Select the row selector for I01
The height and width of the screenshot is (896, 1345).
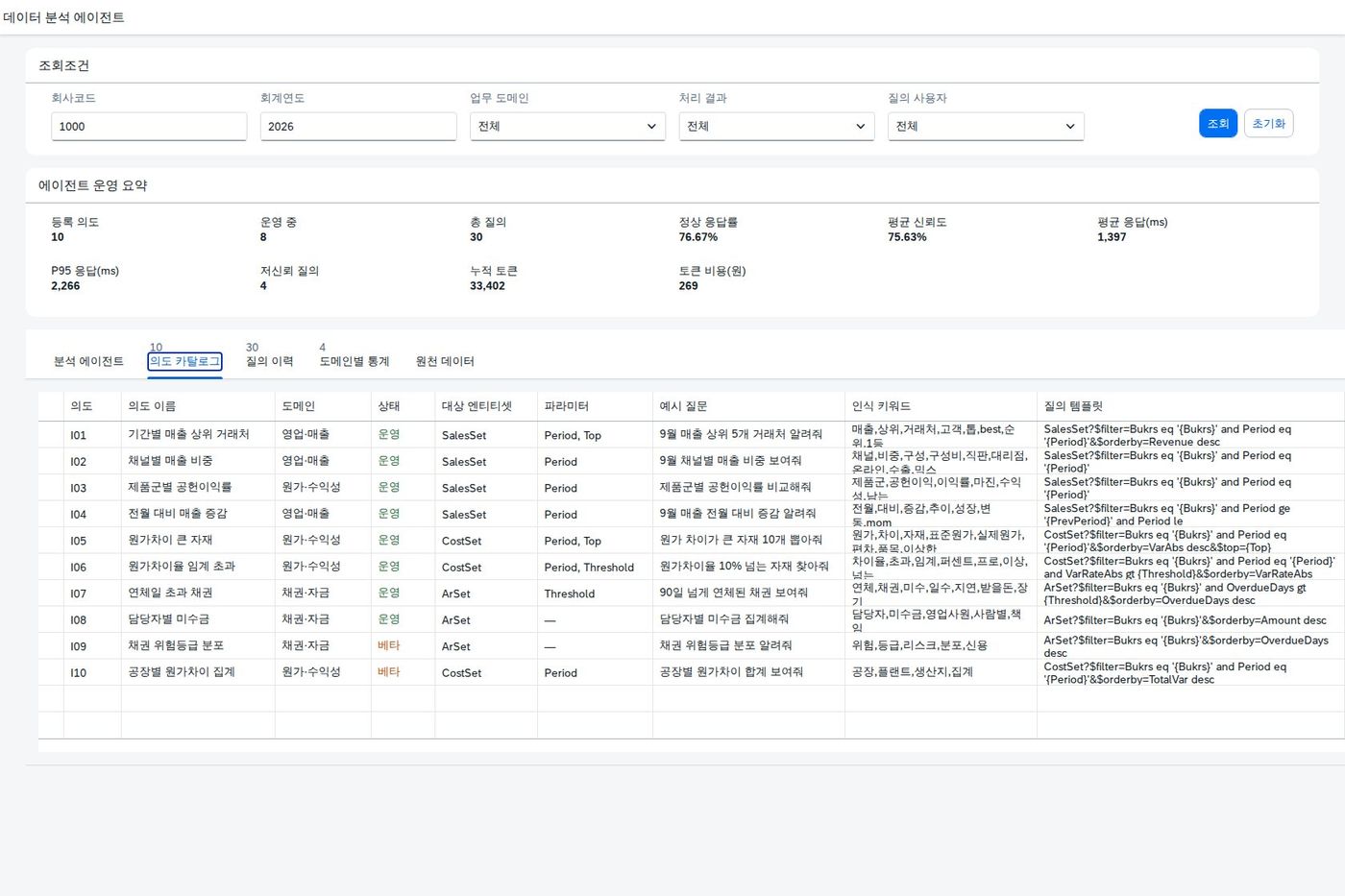pyautogui.click(x=51, y=434)
